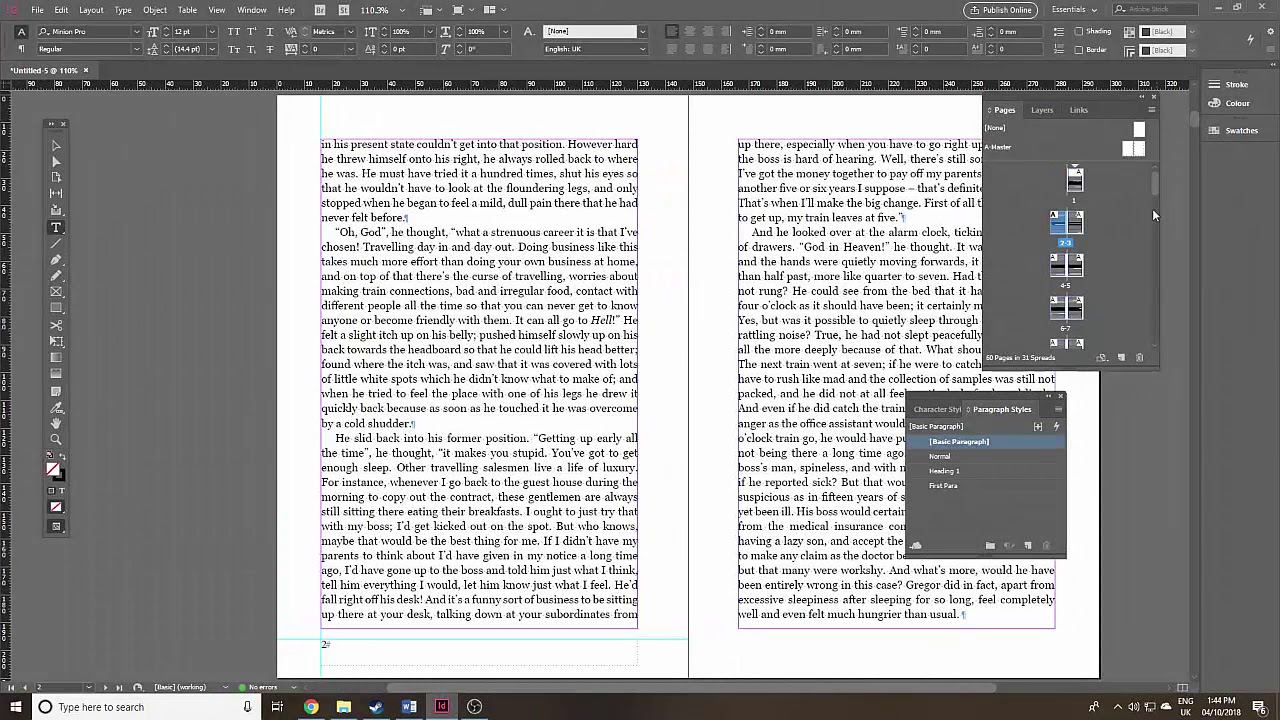Open language dropdown English: UK
The image size is (1280, 720).
[x=642, y=49]
